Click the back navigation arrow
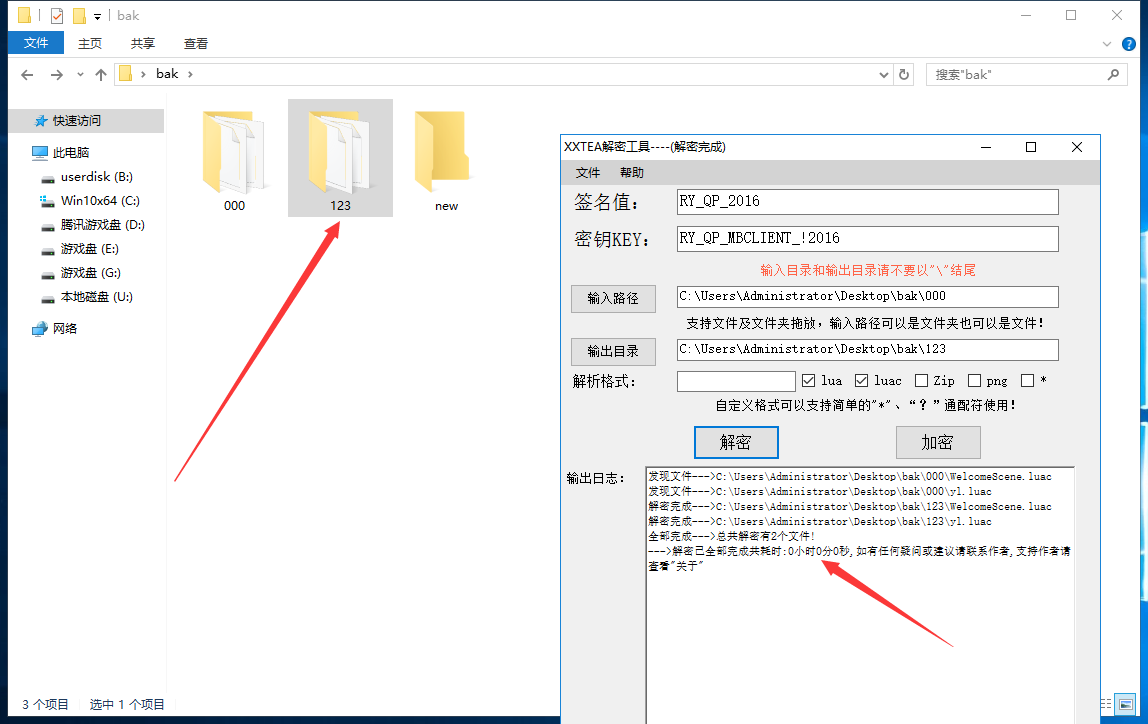The height and width of the screenshot is (724, 1148). point(27,75)
